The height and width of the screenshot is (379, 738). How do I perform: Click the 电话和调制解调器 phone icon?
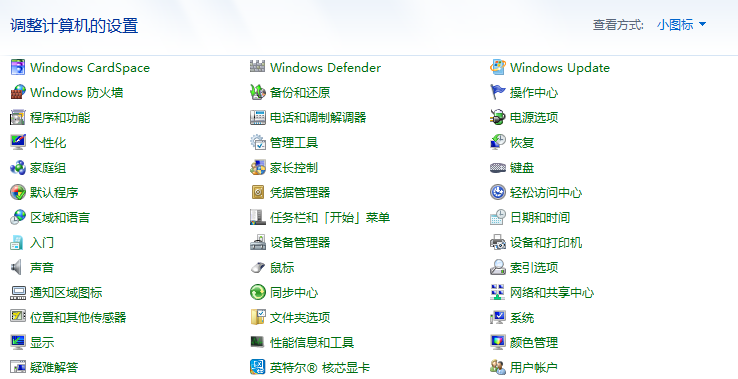(x=257, y=117)
